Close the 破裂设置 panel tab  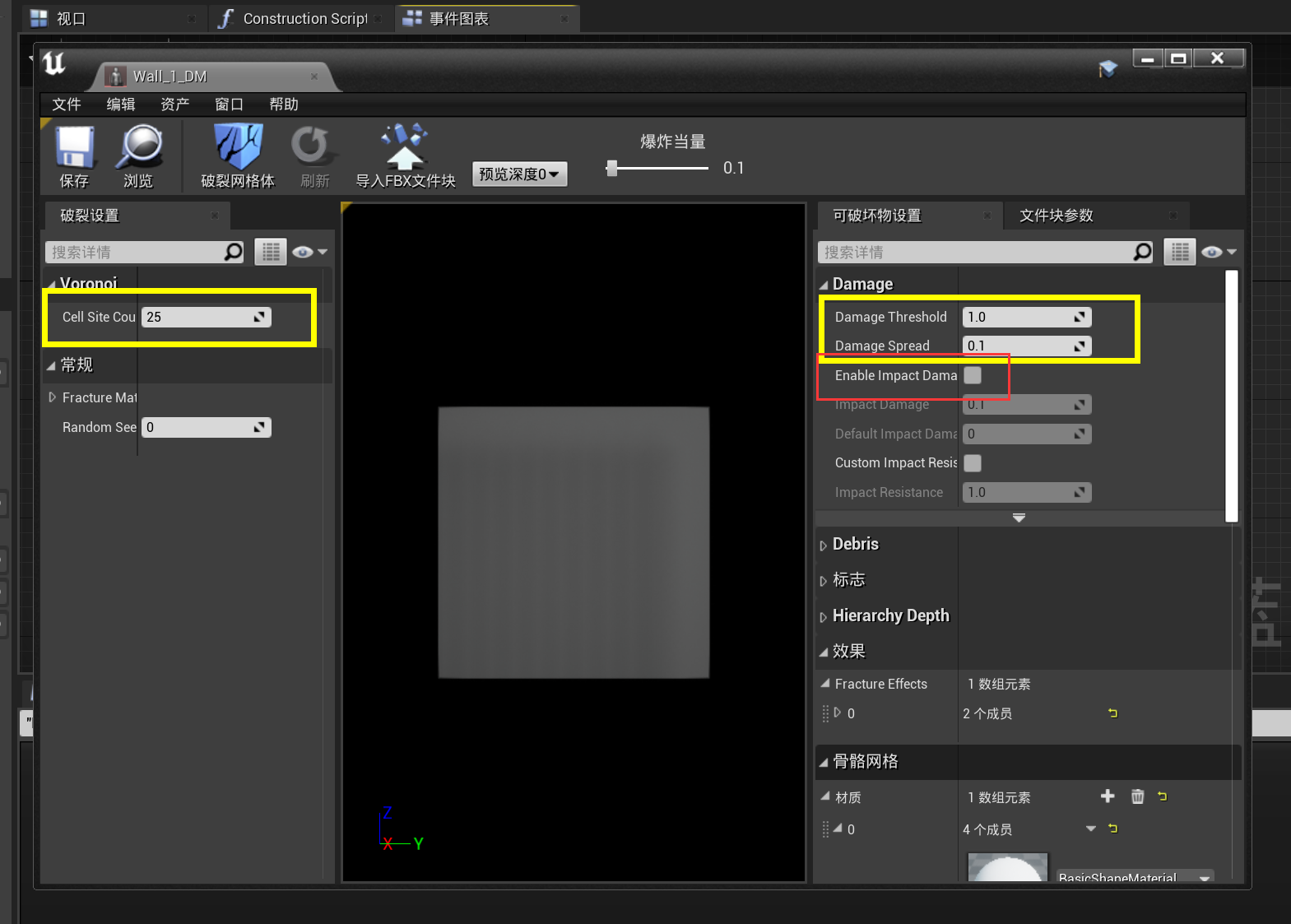click(215, 216)
